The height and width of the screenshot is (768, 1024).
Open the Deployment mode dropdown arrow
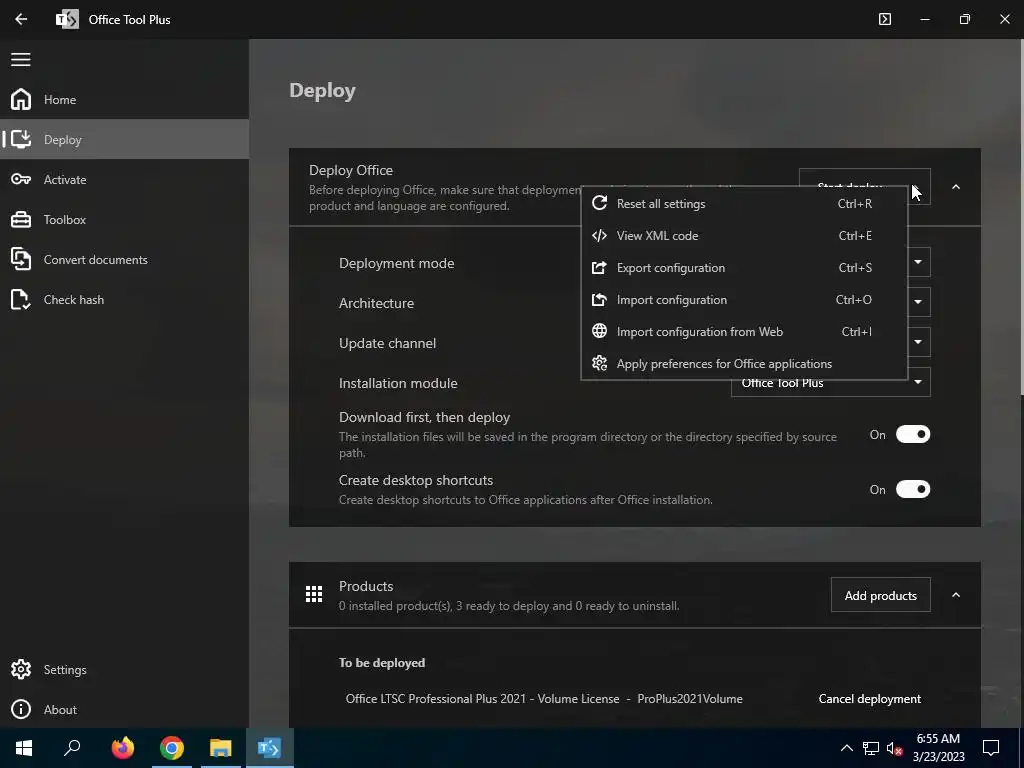[918, 262]
